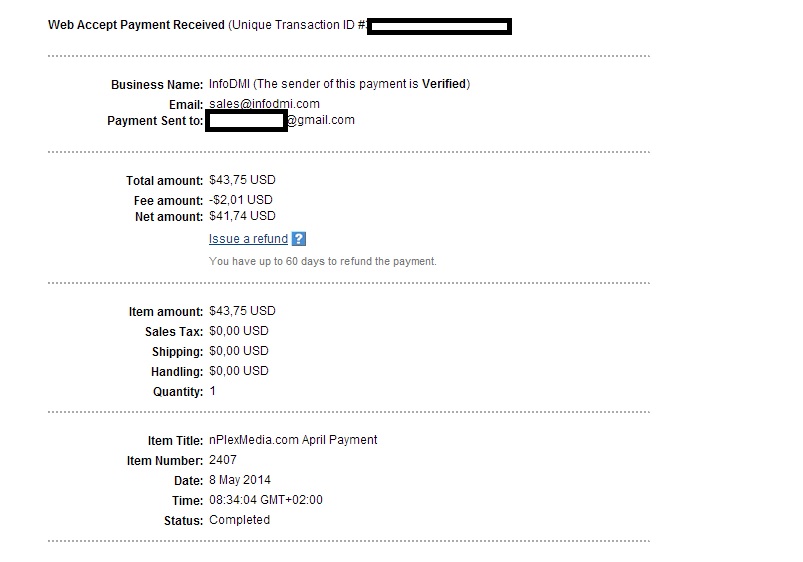Click the Sales Tax $0,00 USD value
Viewport: 803px width, 562px height.
pyautogui.click(x=239, y=331)
